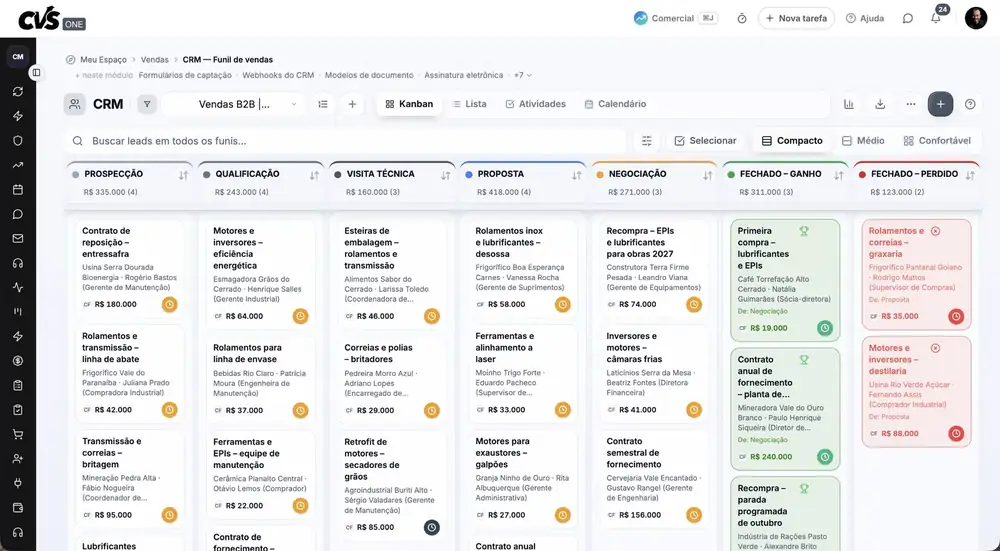
Task: Sort the PROSPECÇÃO column
Action: pyautogui.click(x=183, y=175)
